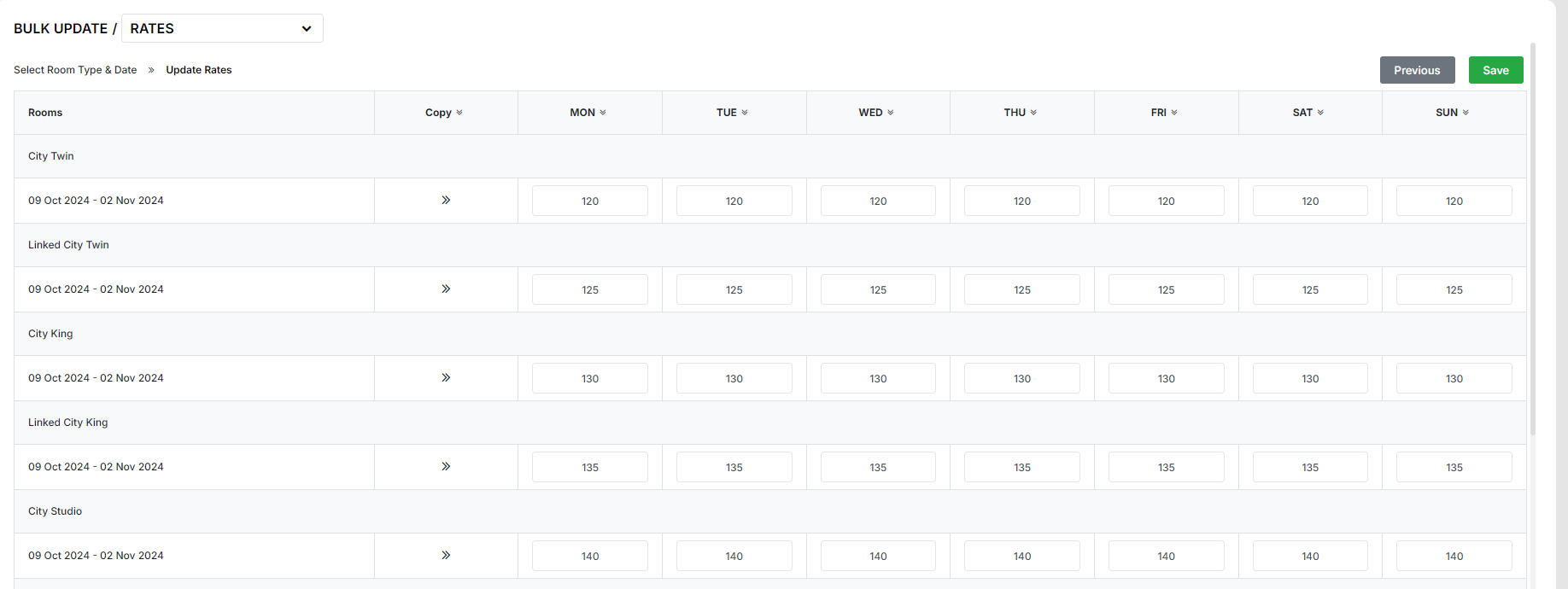
Task: Select the City Studio Sunday rate field
Action: [x=1454, y=556]
